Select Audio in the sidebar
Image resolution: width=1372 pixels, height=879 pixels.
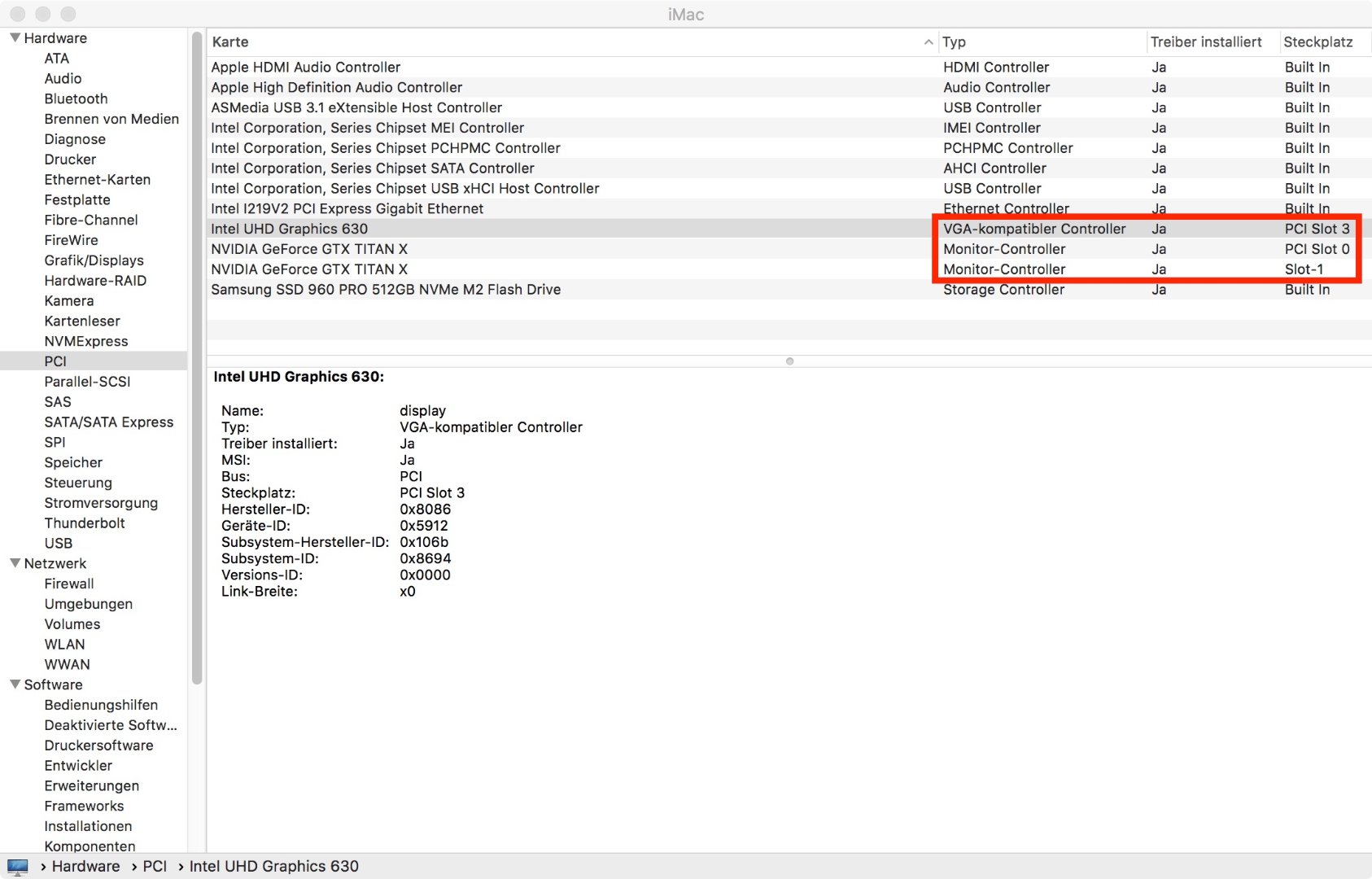point(63,78)
